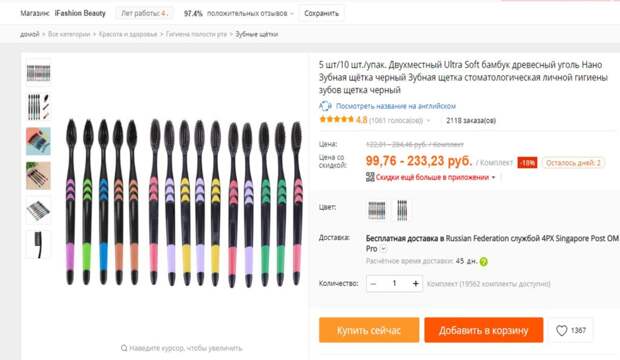Click the Добавить в корзину button
The image size is (620, 360).
tap(484, 330)
